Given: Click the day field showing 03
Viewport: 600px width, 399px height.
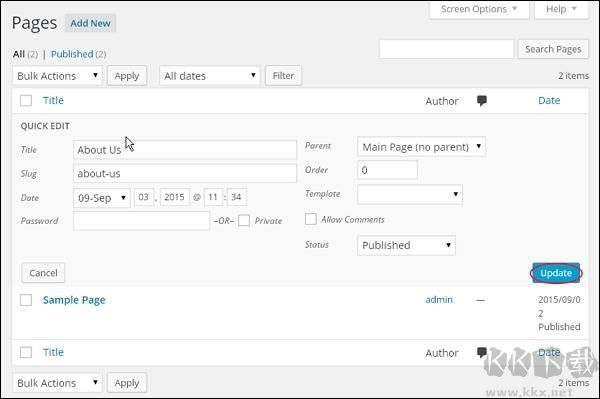Looking at the screenshot, I should tap(144, 197).
